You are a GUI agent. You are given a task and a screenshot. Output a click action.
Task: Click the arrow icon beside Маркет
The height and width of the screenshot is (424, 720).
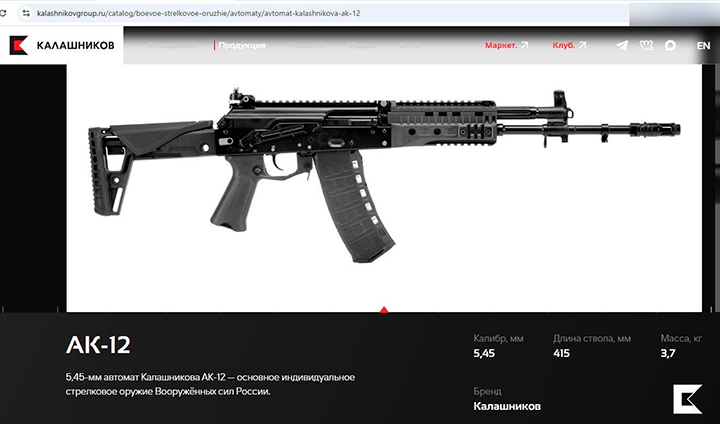pyautogui.click(x=525, y=45)
